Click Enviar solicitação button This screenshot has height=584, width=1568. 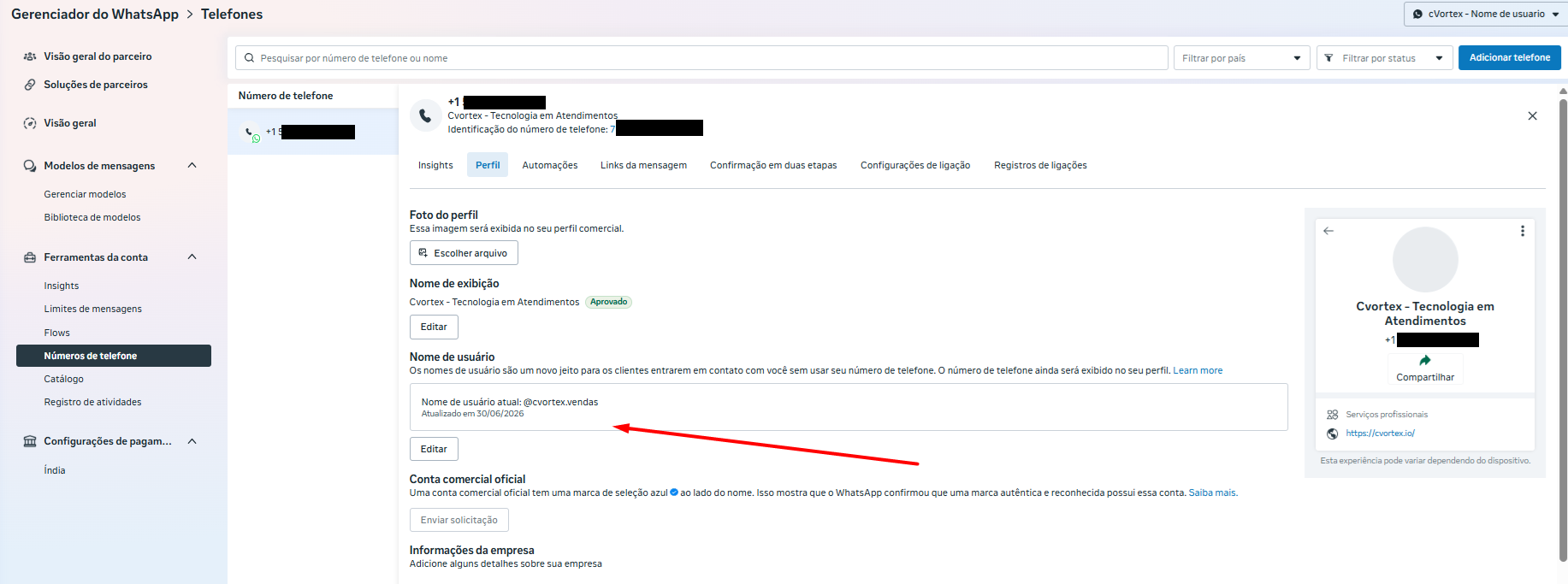click(x=459, y=520)
